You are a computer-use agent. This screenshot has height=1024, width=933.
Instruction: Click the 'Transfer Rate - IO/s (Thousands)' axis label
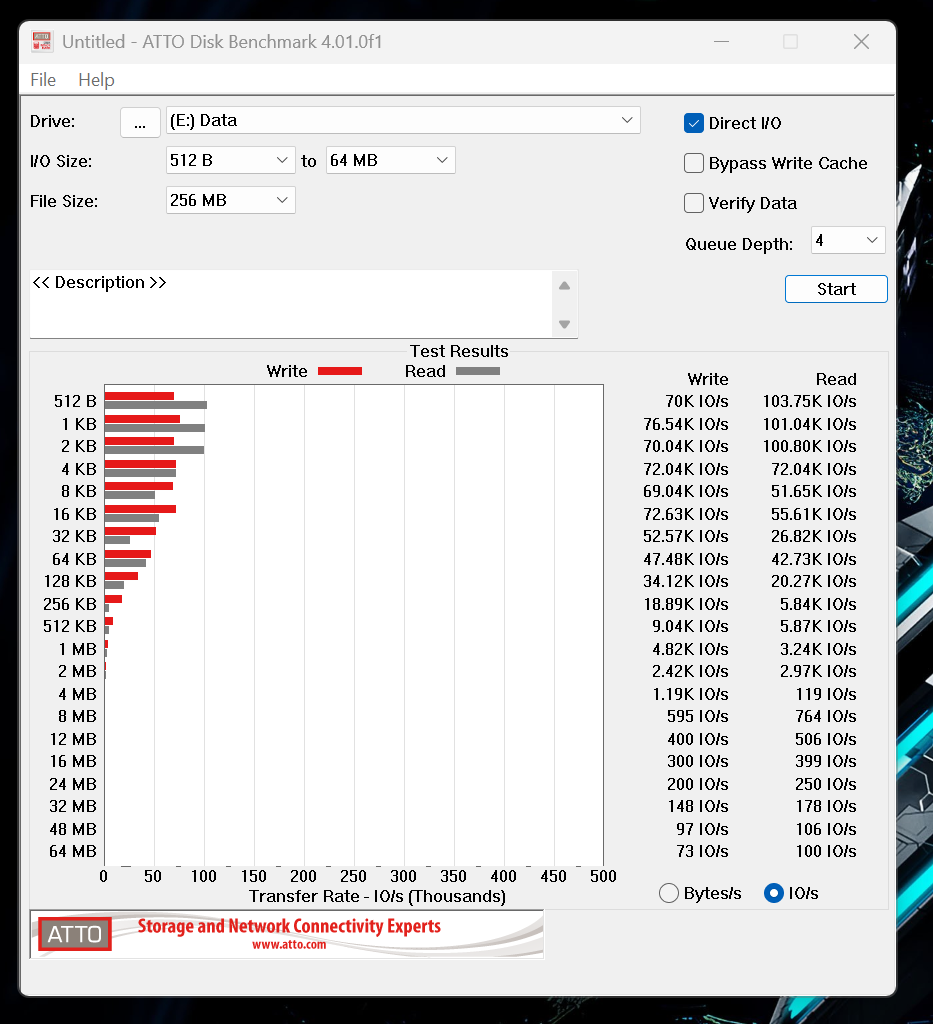point(377,896)
